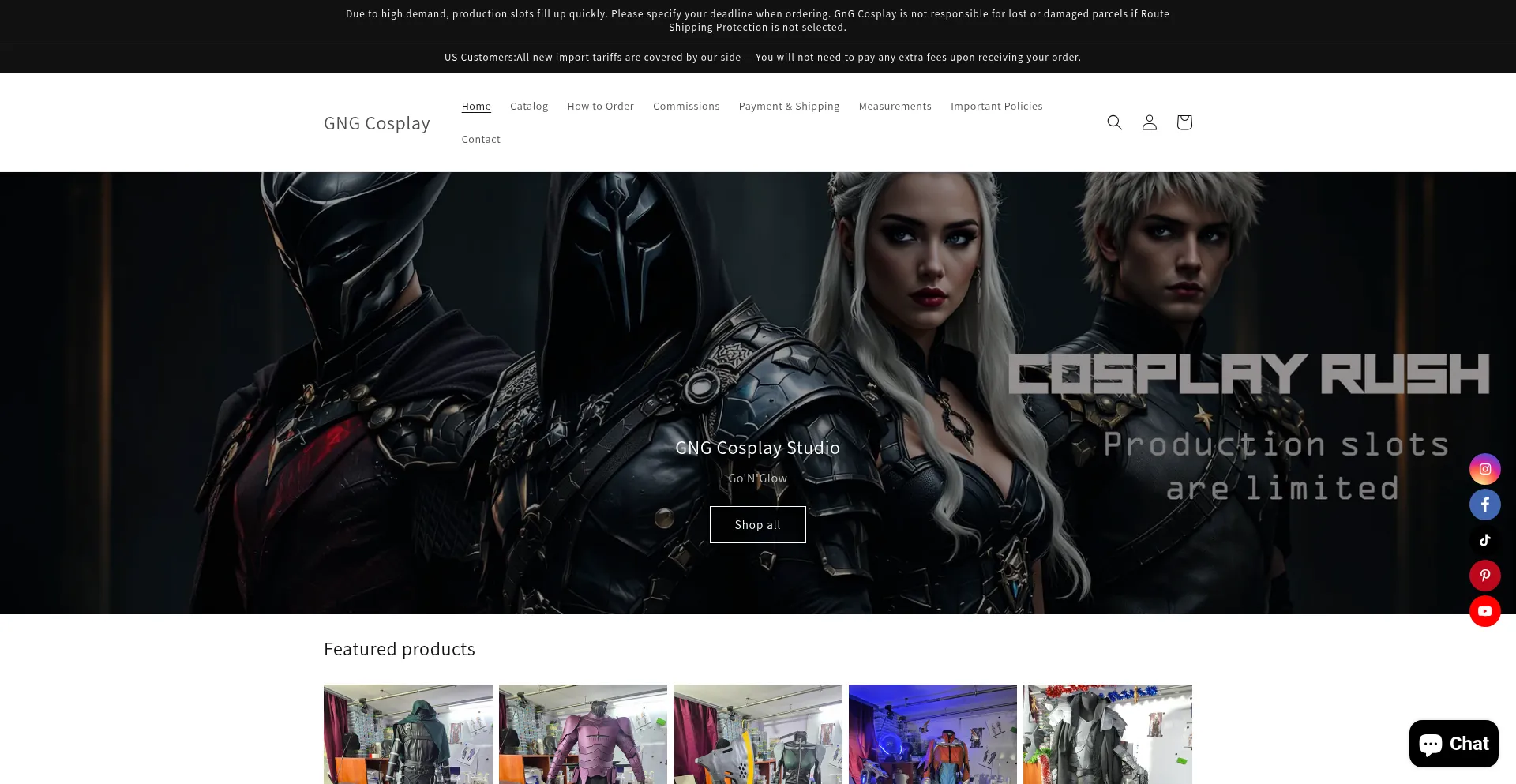
Task: Open the Facebook social icon
Action: click(1484, 505)
